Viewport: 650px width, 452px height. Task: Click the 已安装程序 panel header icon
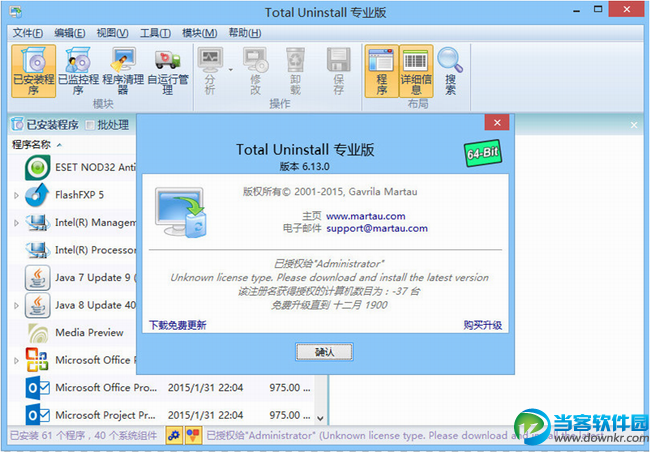point(17,124)
